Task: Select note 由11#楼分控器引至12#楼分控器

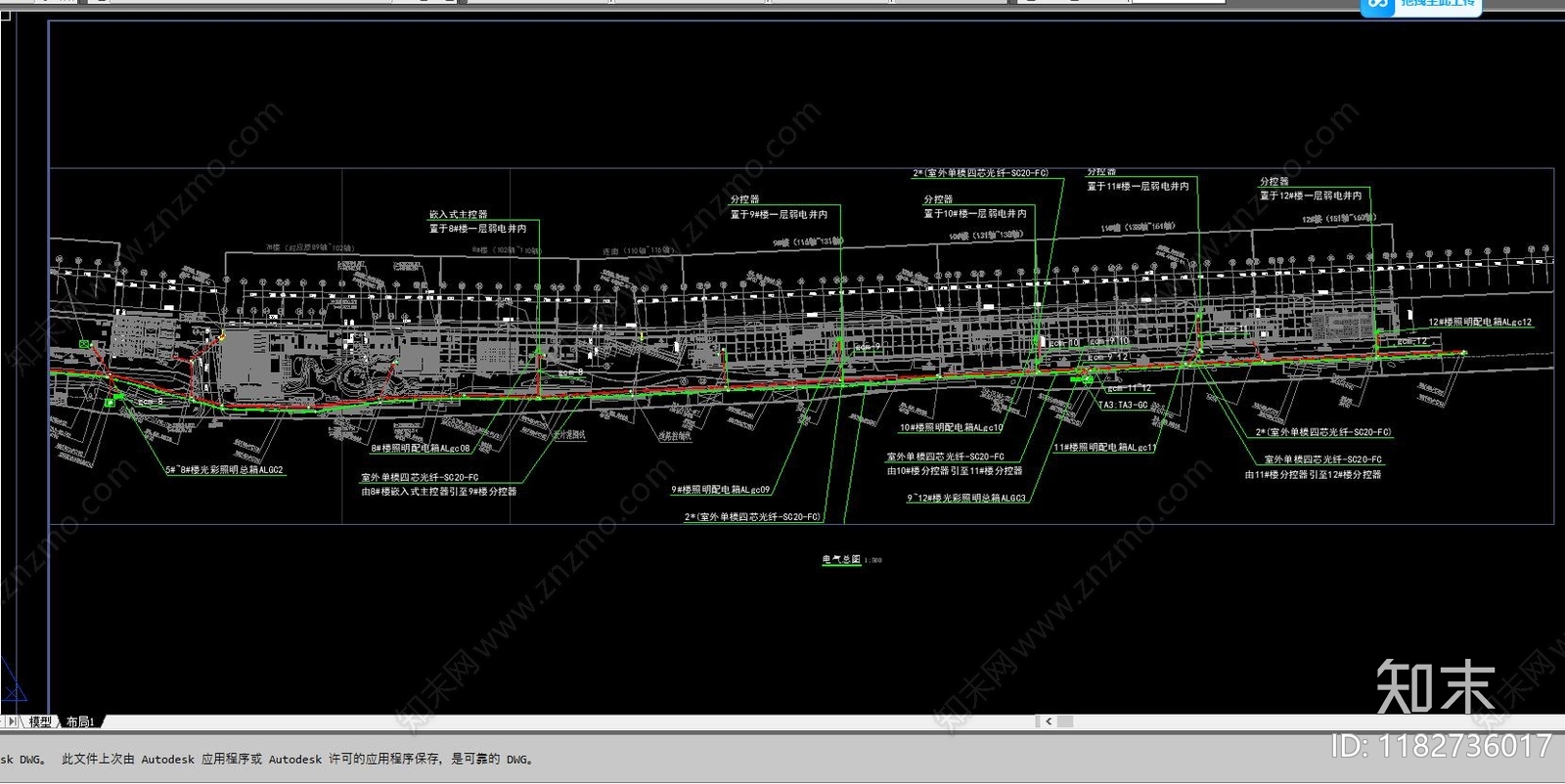Action: [1313, 474]
